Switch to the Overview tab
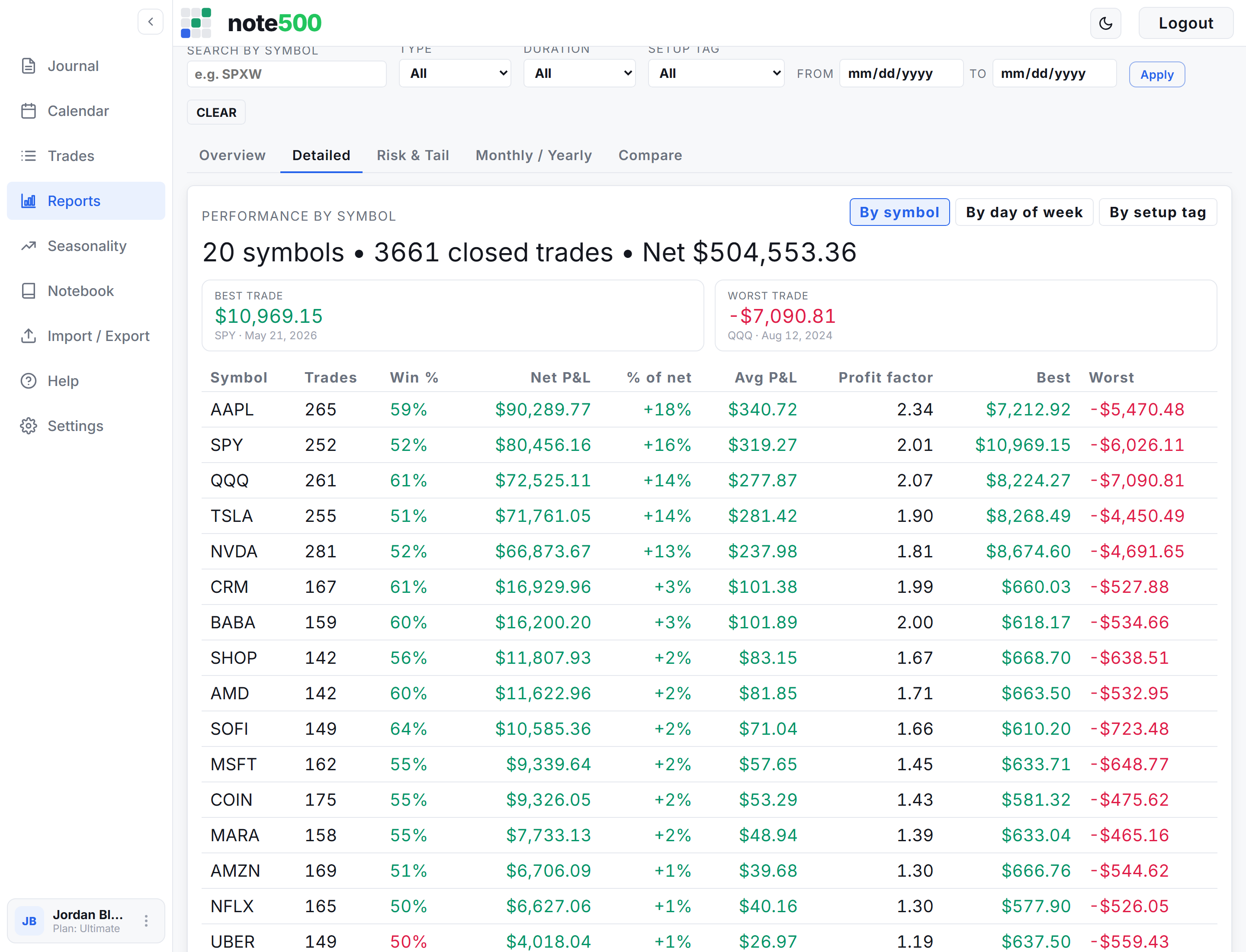1246x952 pixels. pyautogui.click(x=232, y=155)
